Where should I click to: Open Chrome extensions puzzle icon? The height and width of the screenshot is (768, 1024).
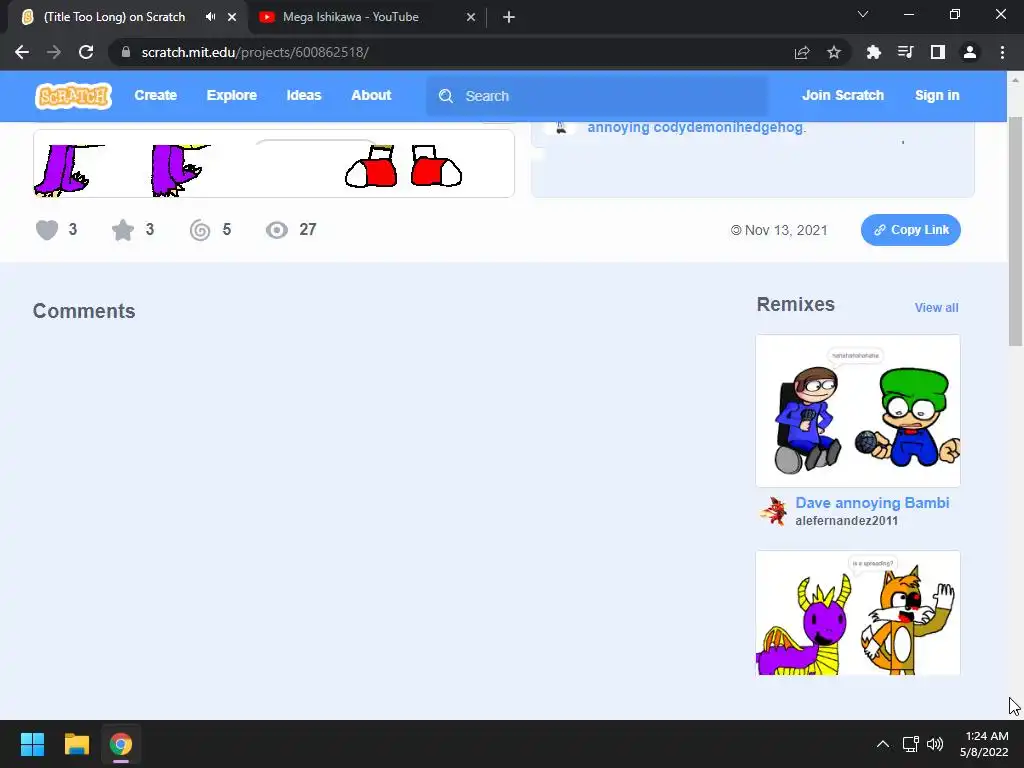tap(873, 52)
